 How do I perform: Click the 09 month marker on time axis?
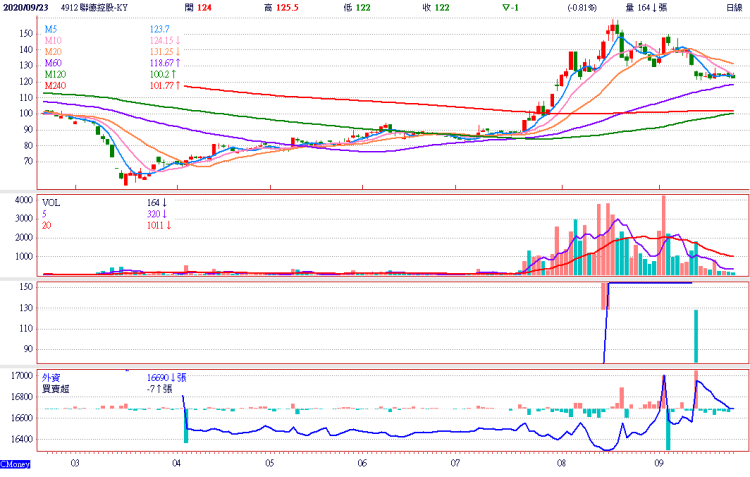659,465
